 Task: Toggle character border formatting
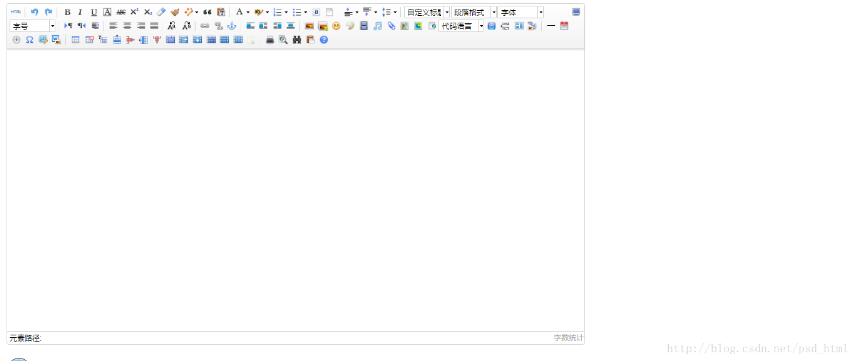[x=107, y=12]
